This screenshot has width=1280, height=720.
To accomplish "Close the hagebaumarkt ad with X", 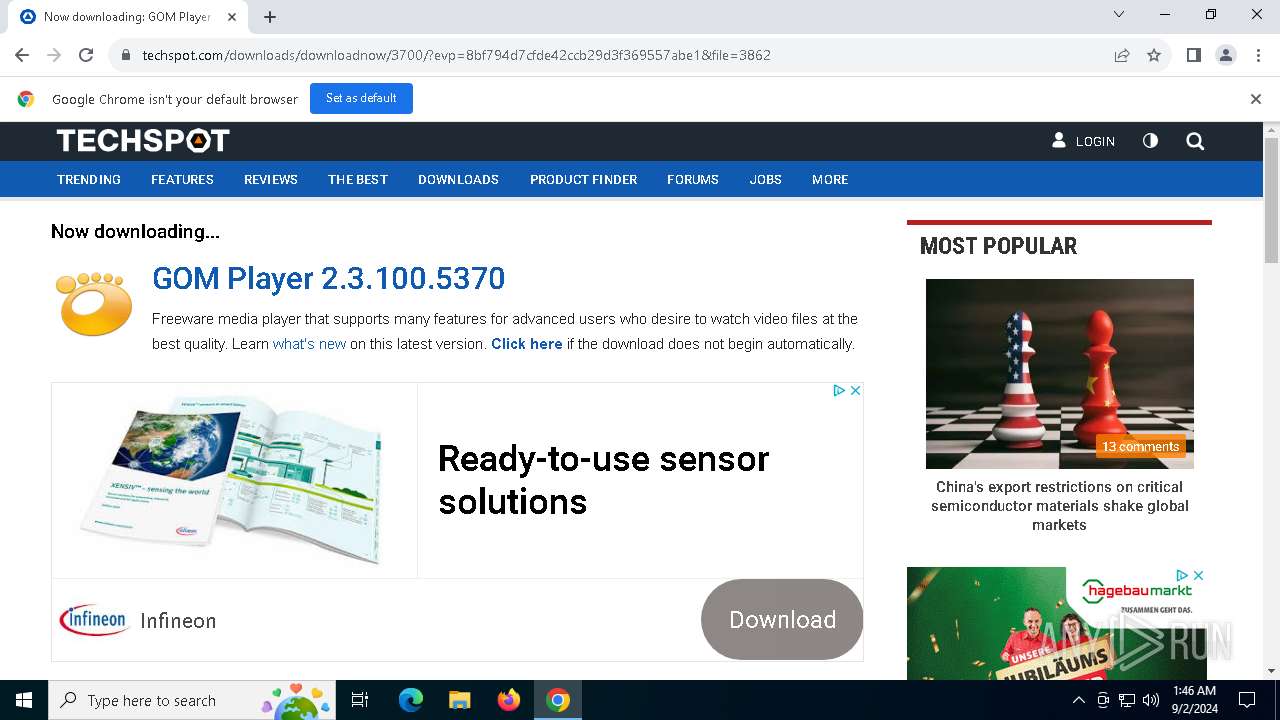I will click(1198, 575).
